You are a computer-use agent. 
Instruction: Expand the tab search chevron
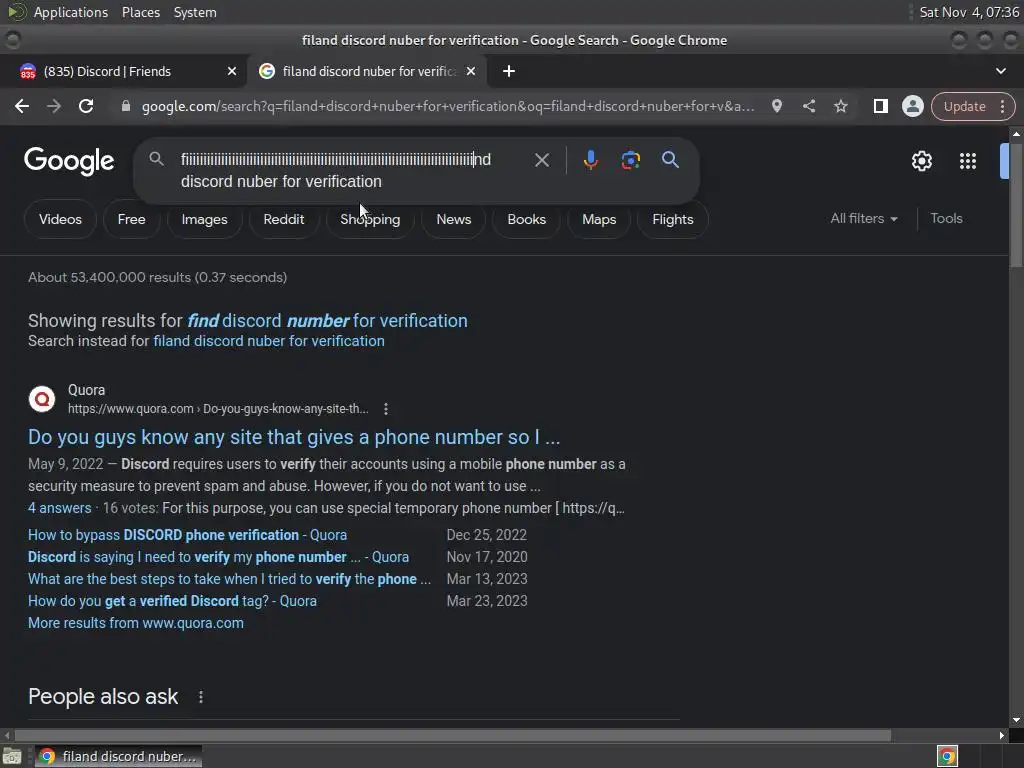(x=1000, y=71)
